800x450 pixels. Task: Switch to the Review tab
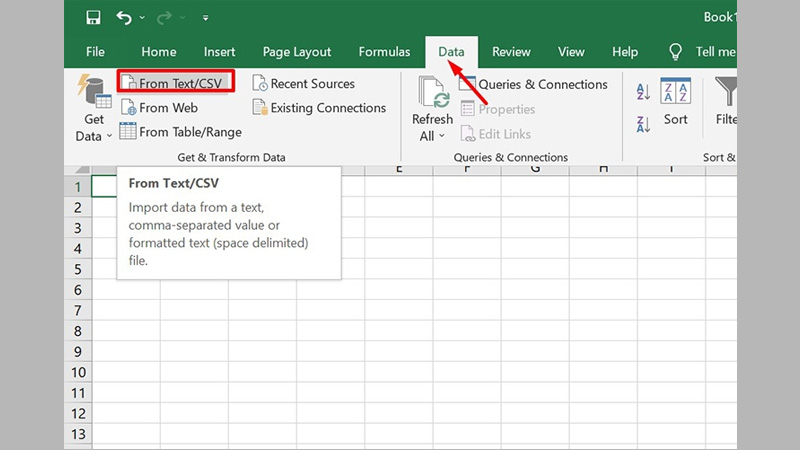511,52
